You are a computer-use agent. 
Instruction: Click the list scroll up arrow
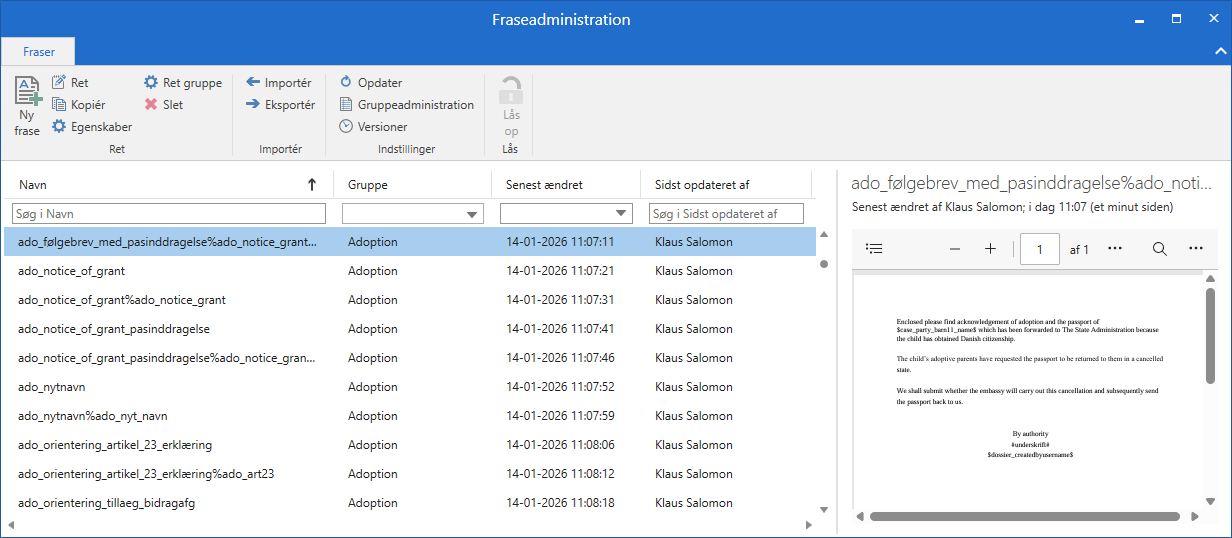point(824,235)
